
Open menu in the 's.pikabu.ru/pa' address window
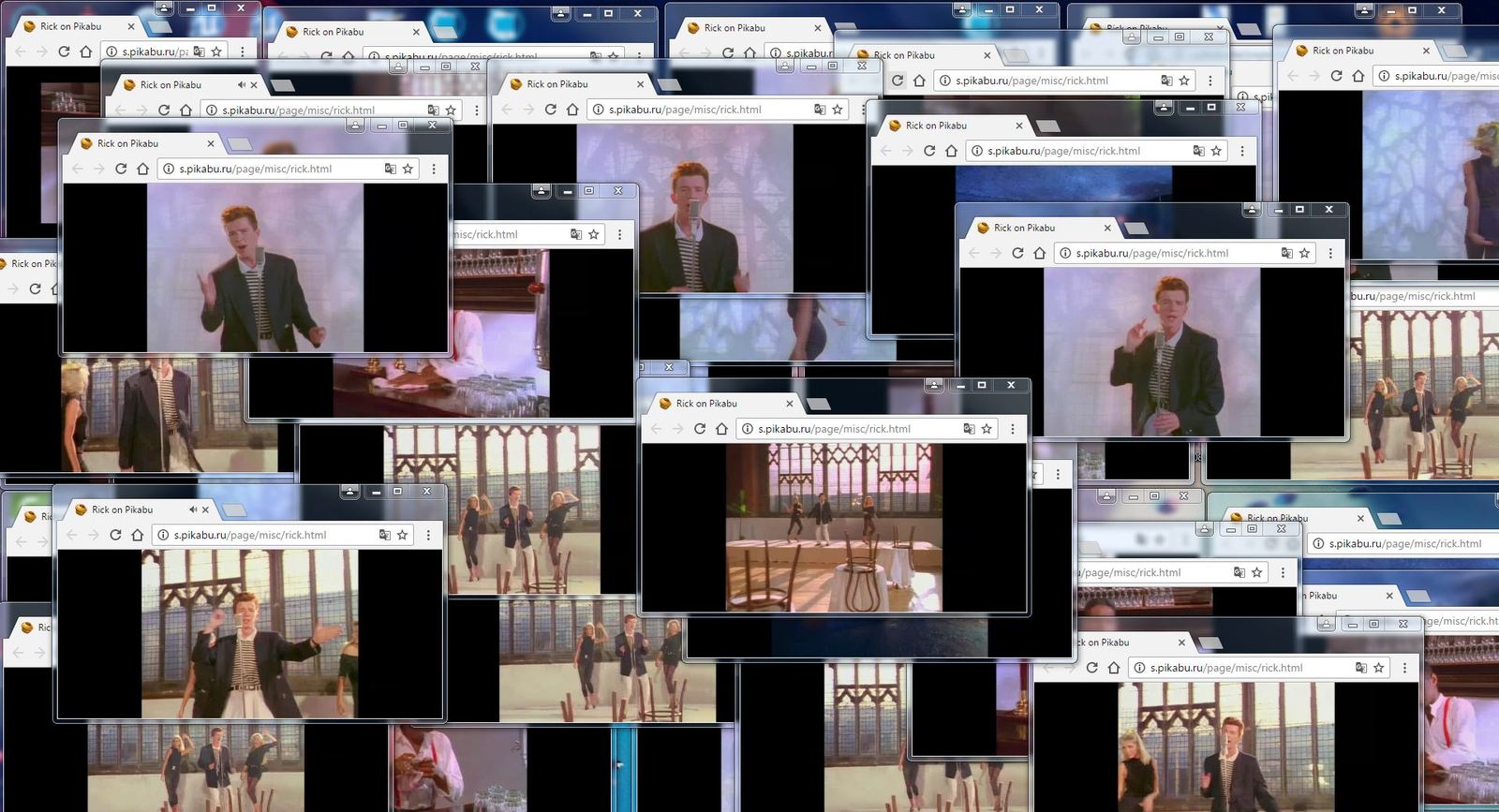point(243,52)
